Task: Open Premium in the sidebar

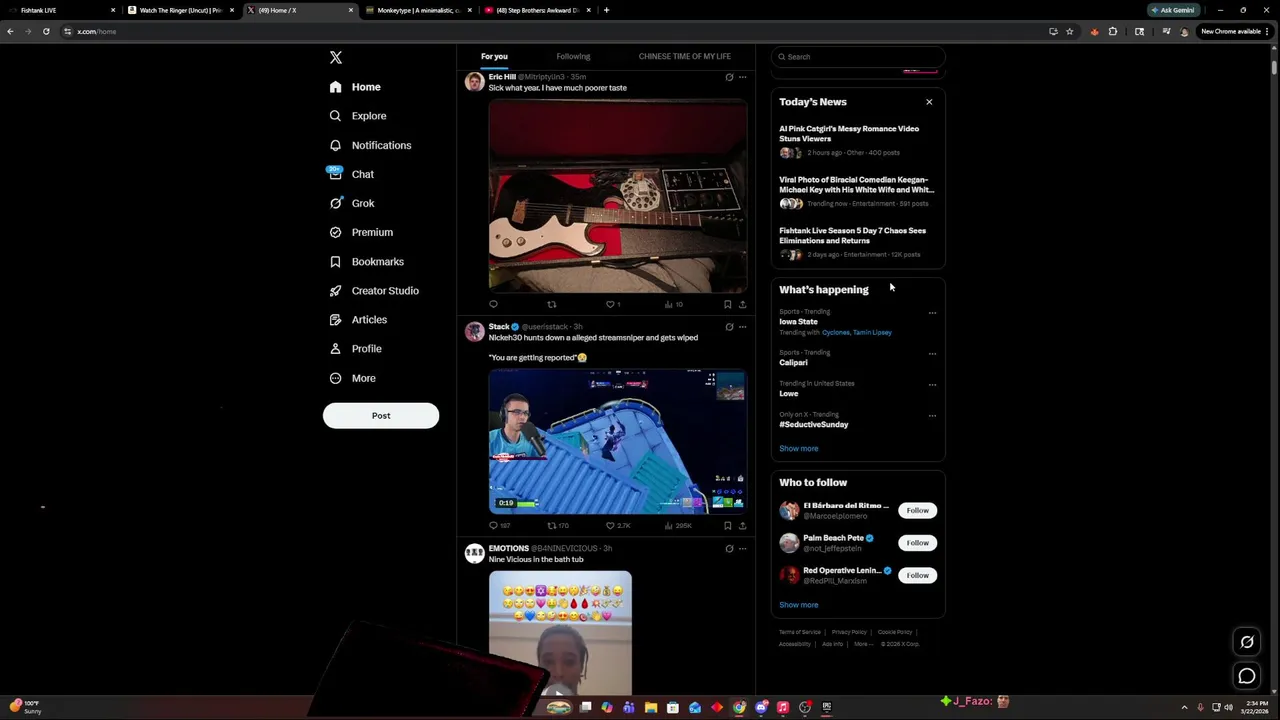Action: pos(361,232)
